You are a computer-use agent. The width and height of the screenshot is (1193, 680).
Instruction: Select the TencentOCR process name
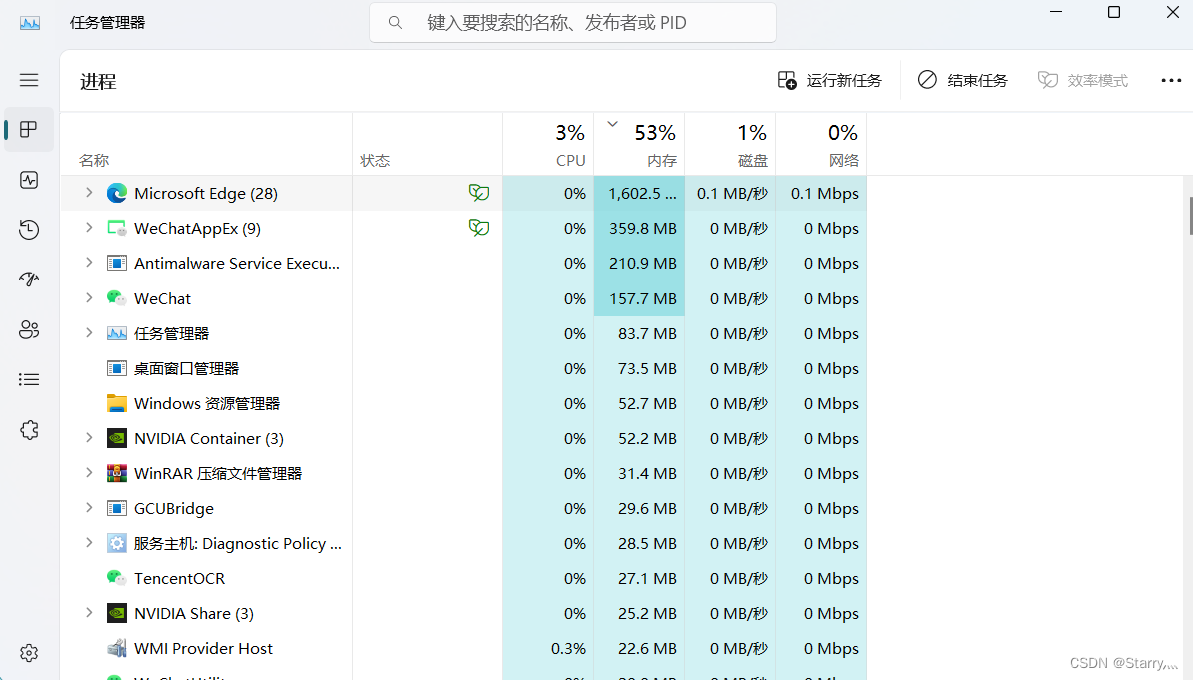(180, 578)
